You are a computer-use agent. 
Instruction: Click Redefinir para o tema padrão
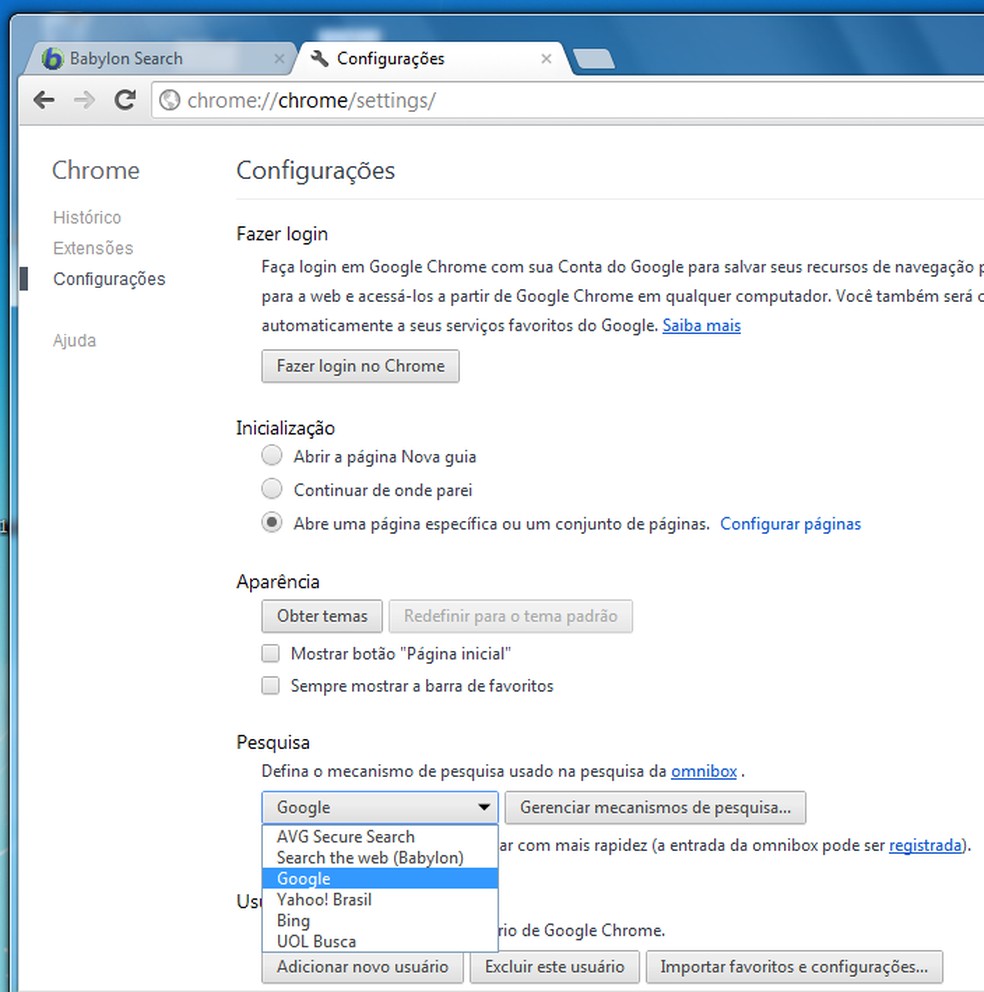(x=510, y=616)
